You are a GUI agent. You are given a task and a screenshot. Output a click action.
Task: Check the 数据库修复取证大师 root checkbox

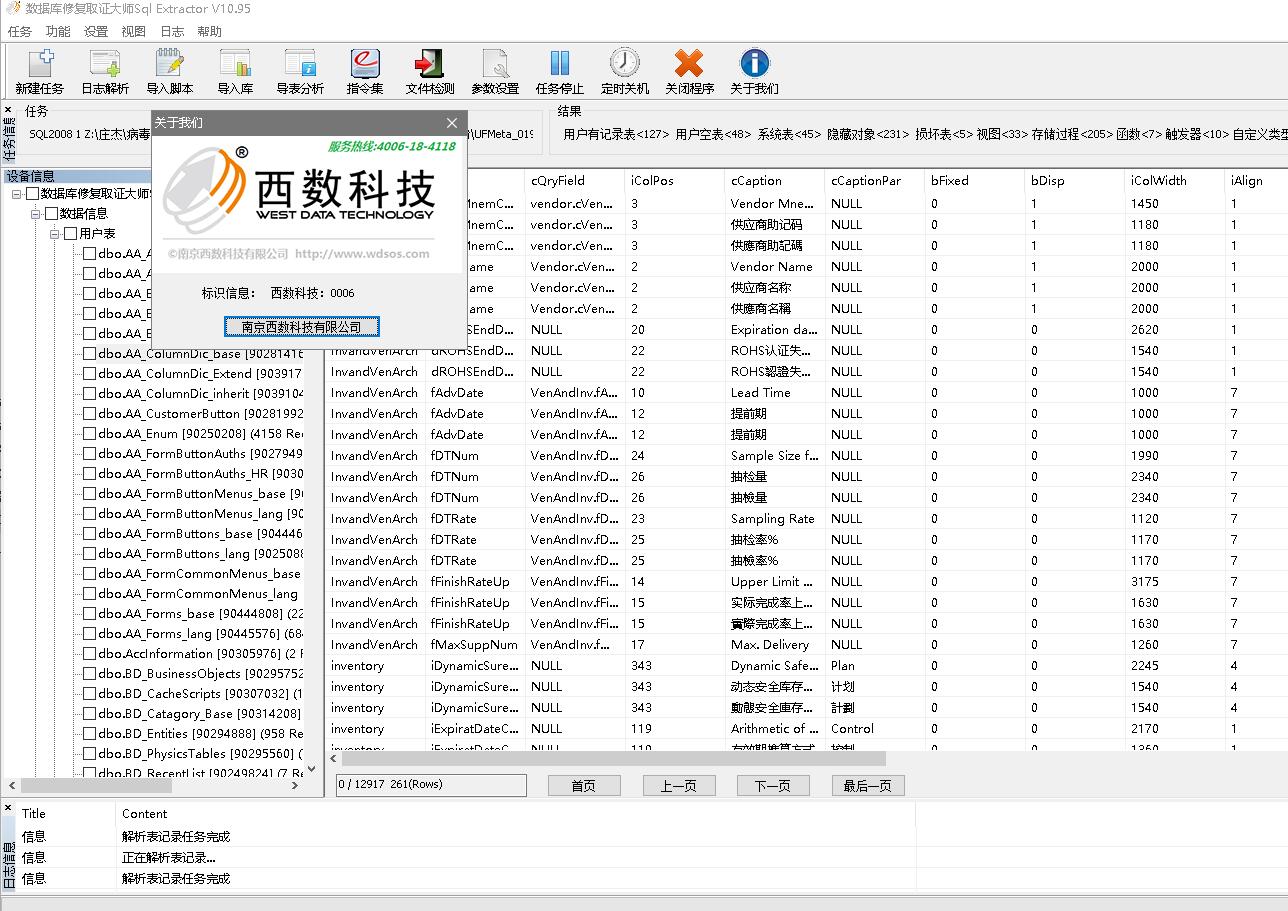(32, 193)
